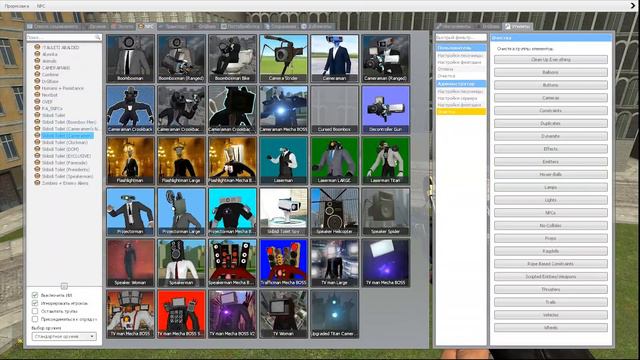Viewport: 640px width, 360px height.
Task: Select the Cameraman (Ranged) NPC icon
Action: point(385,58)
